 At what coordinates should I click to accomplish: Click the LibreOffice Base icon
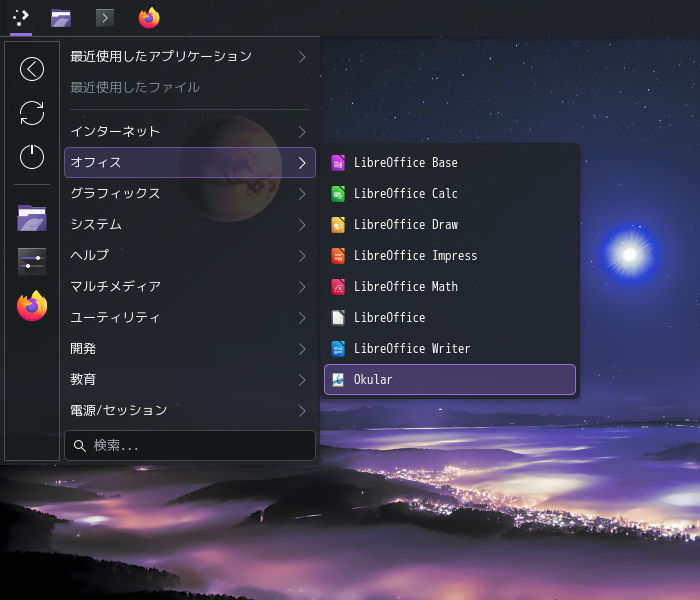[x=338, y=163]
